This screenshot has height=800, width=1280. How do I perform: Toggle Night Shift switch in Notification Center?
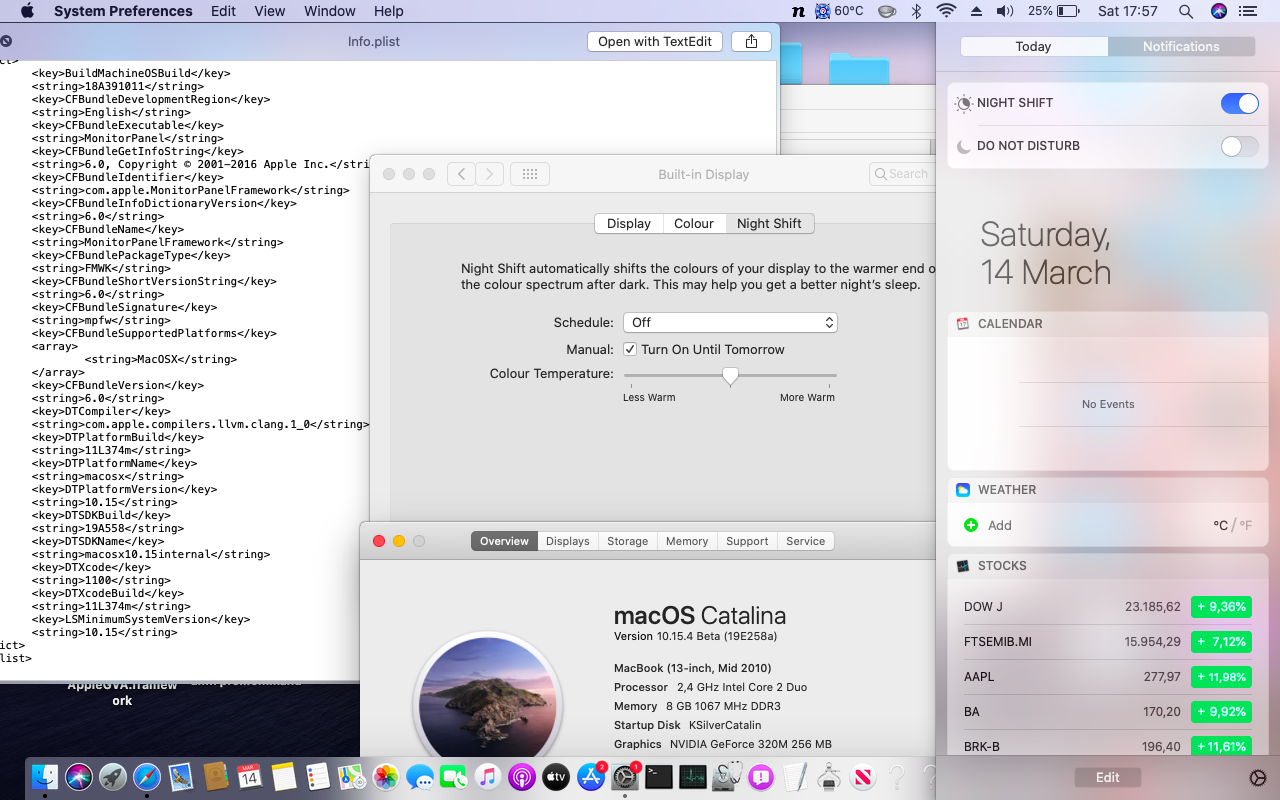[x=1240, y=103]
